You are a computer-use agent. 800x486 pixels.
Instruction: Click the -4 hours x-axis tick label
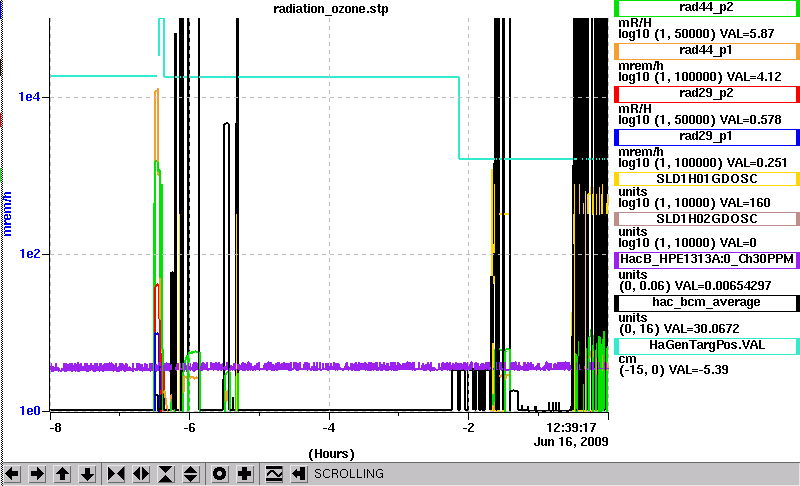tap(329, 427)
